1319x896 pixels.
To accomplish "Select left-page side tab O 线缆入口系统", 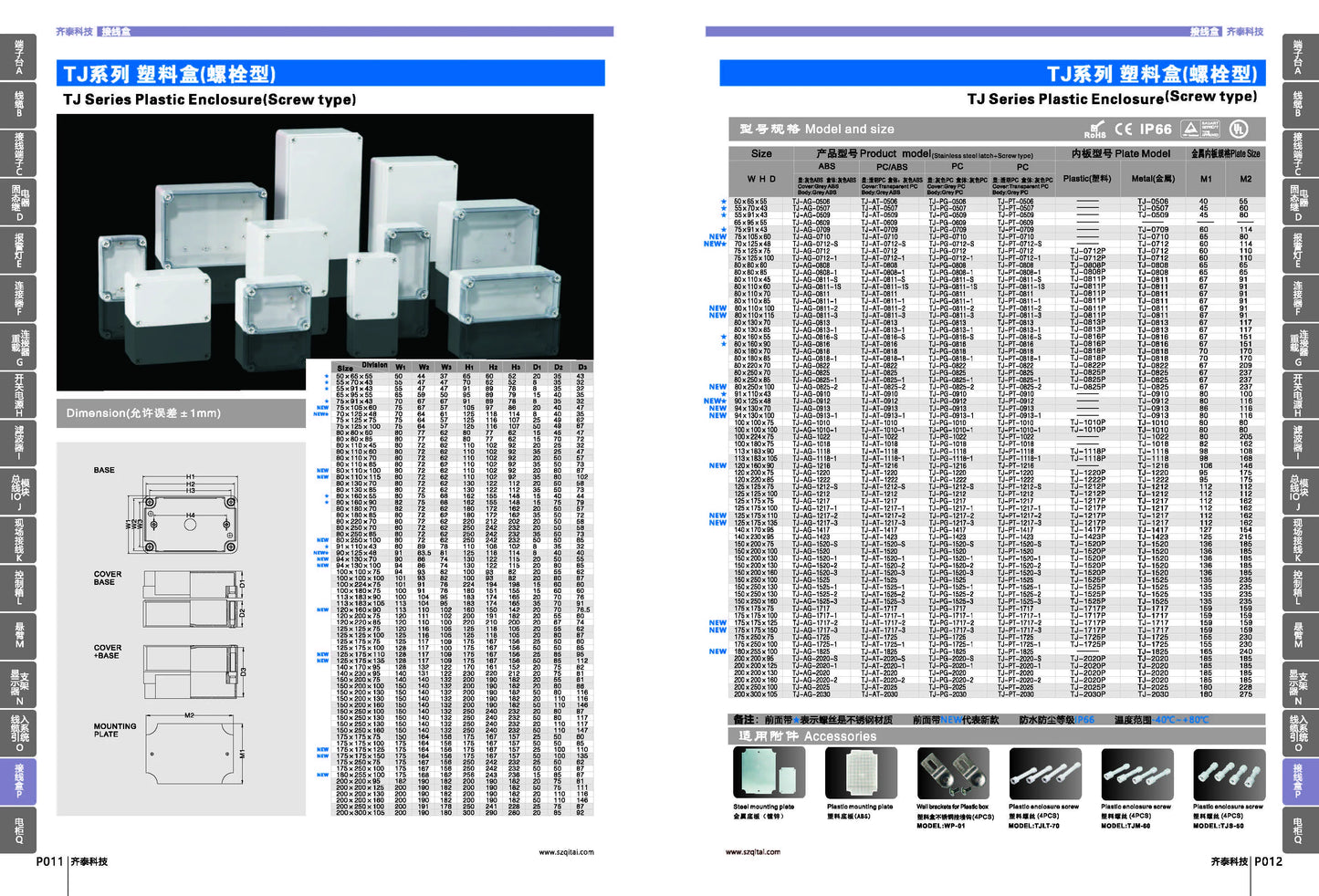I will [18, 734].
